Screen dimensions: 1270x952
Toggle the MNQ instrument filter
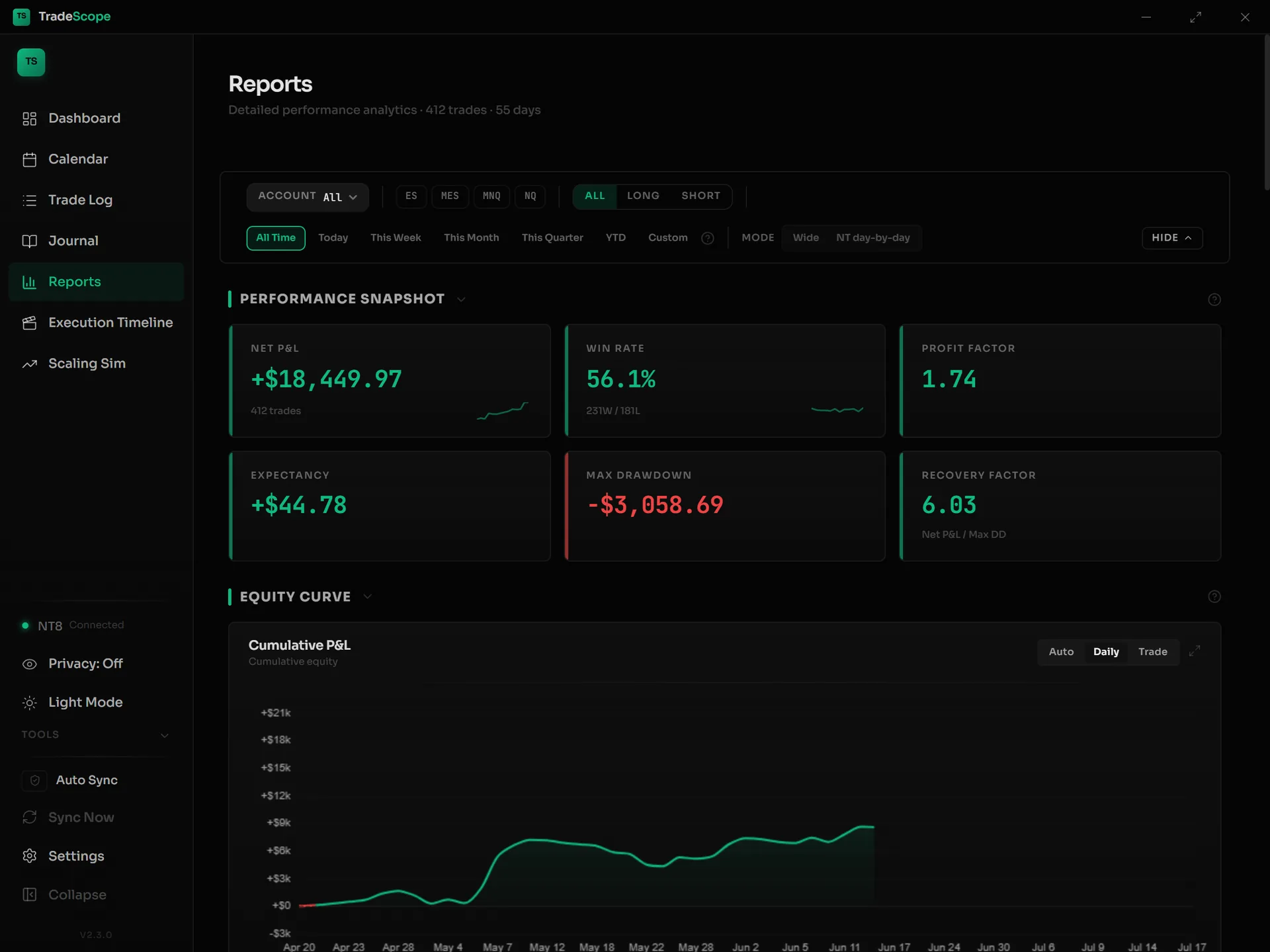(491, 196)
